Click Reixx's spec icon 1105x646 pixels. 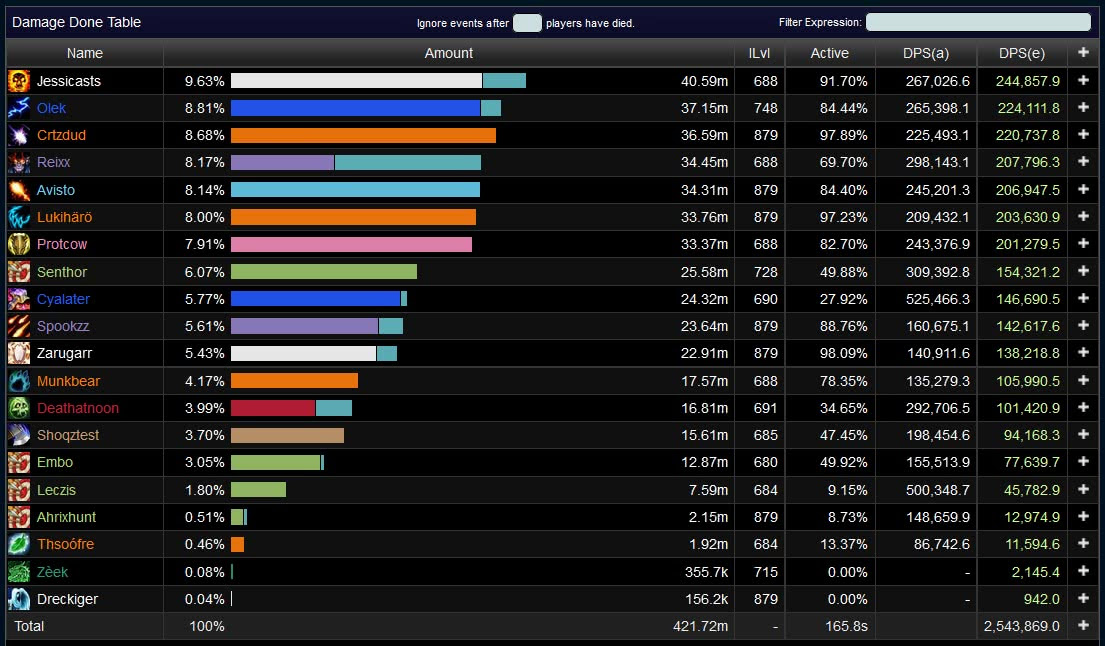click(x=19, y=162)
